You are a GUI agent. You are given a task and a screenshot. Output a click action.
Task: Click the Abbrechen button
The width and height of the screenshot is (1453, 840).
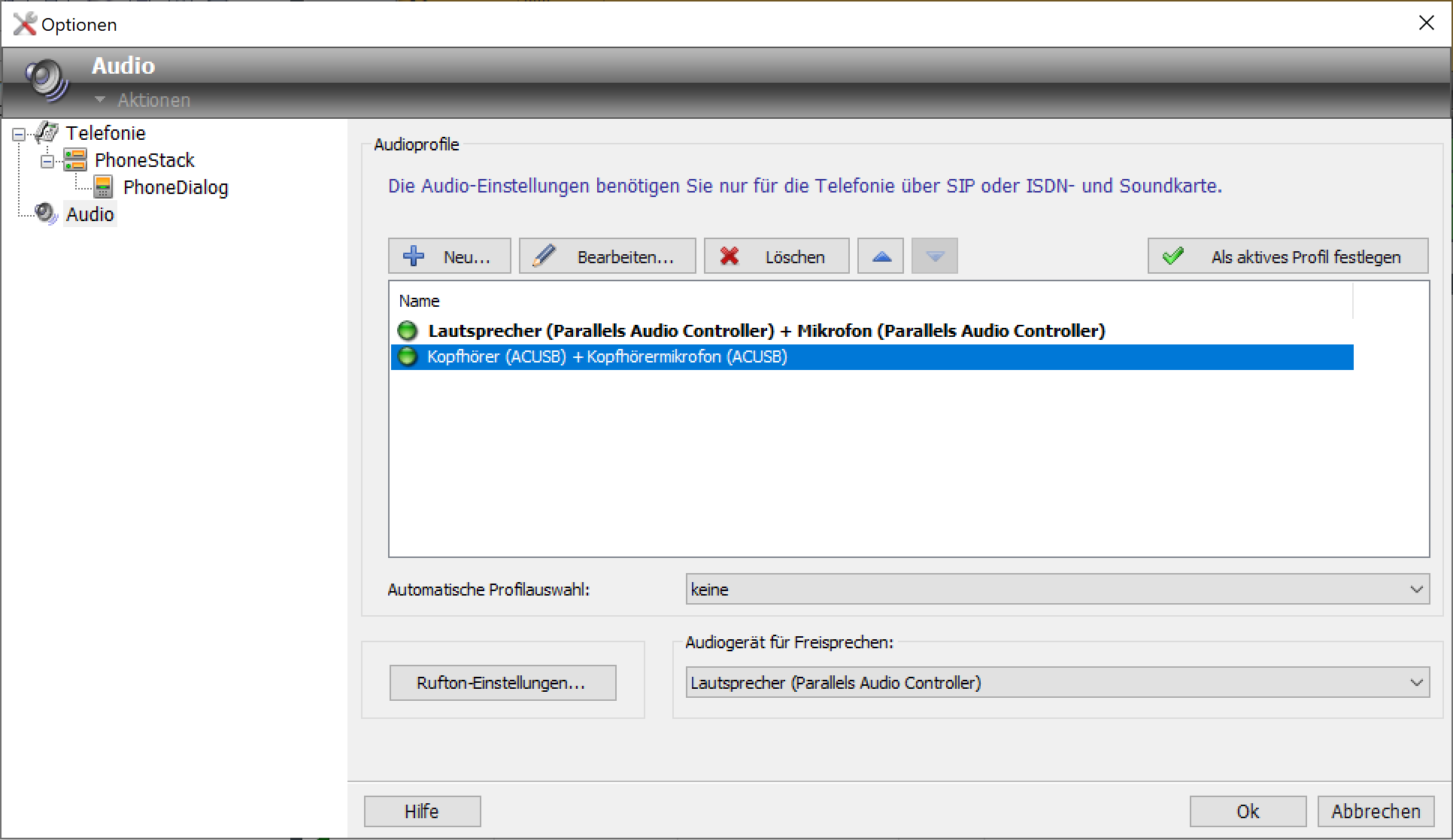tap(1375, 811)
